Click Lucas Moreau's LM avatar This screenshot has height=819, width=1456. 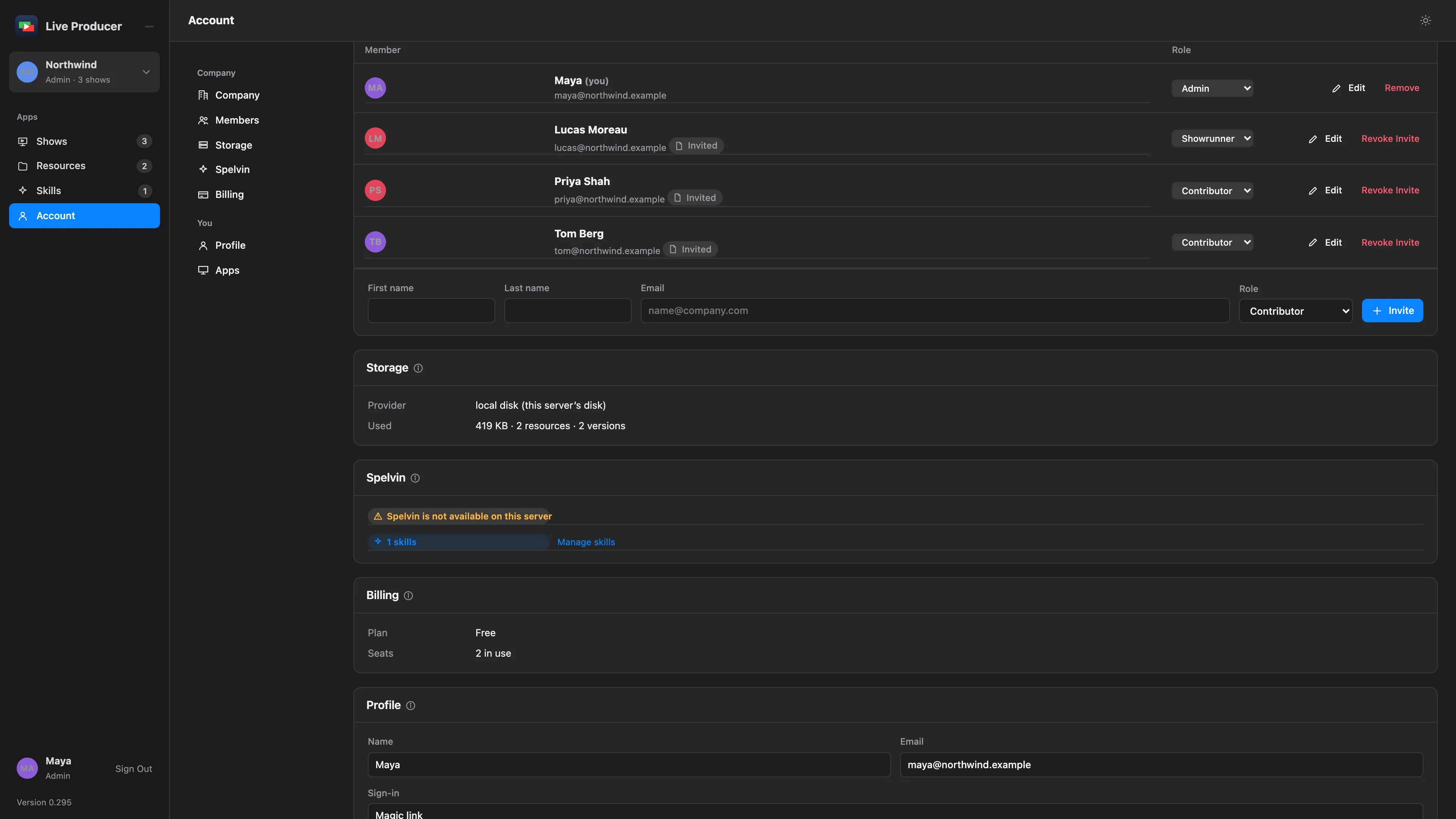[375, 138]
